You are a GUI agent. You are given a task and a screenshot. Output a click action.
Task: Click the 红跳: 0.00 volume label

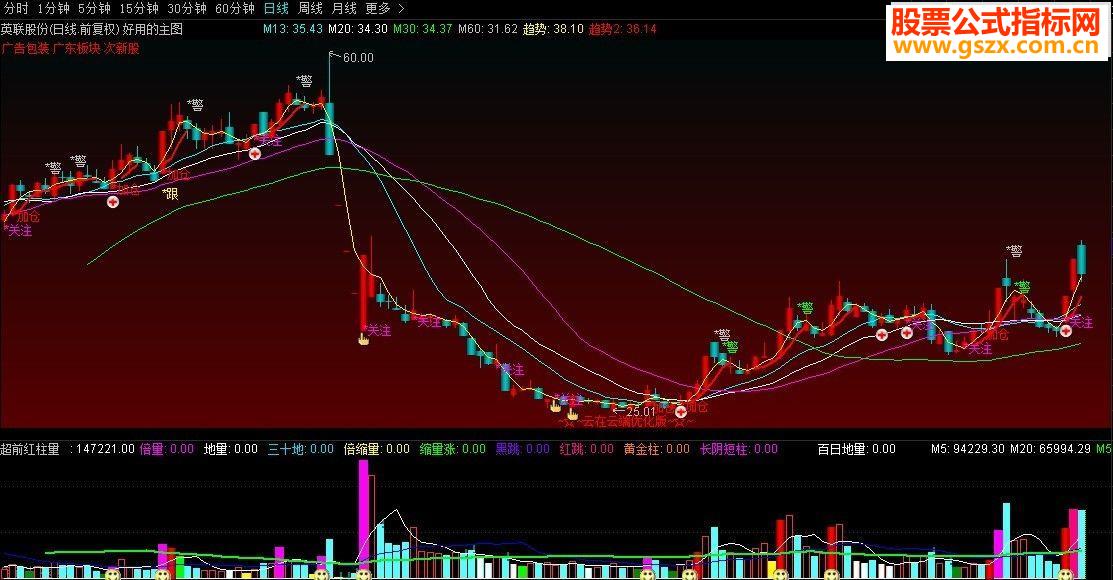coord(587,449)
